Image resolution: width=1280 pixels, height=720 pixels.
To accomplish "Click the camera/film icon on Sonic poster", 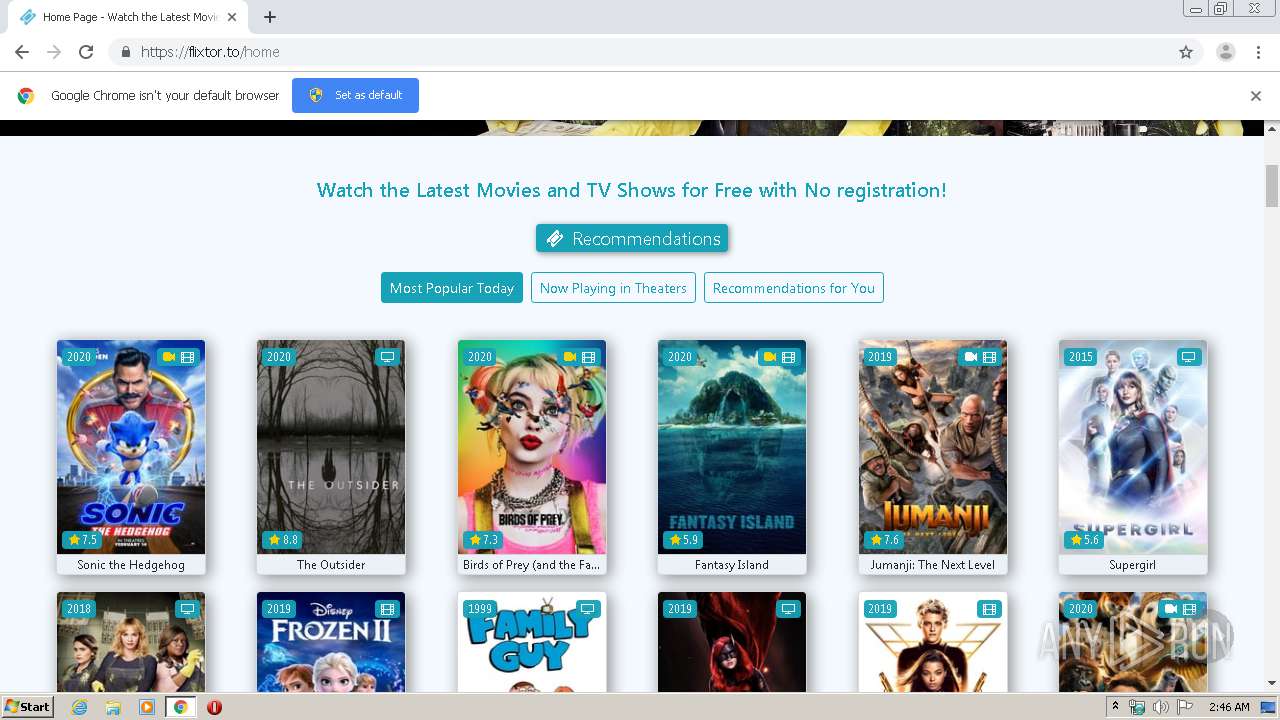I will click(178, 357).
